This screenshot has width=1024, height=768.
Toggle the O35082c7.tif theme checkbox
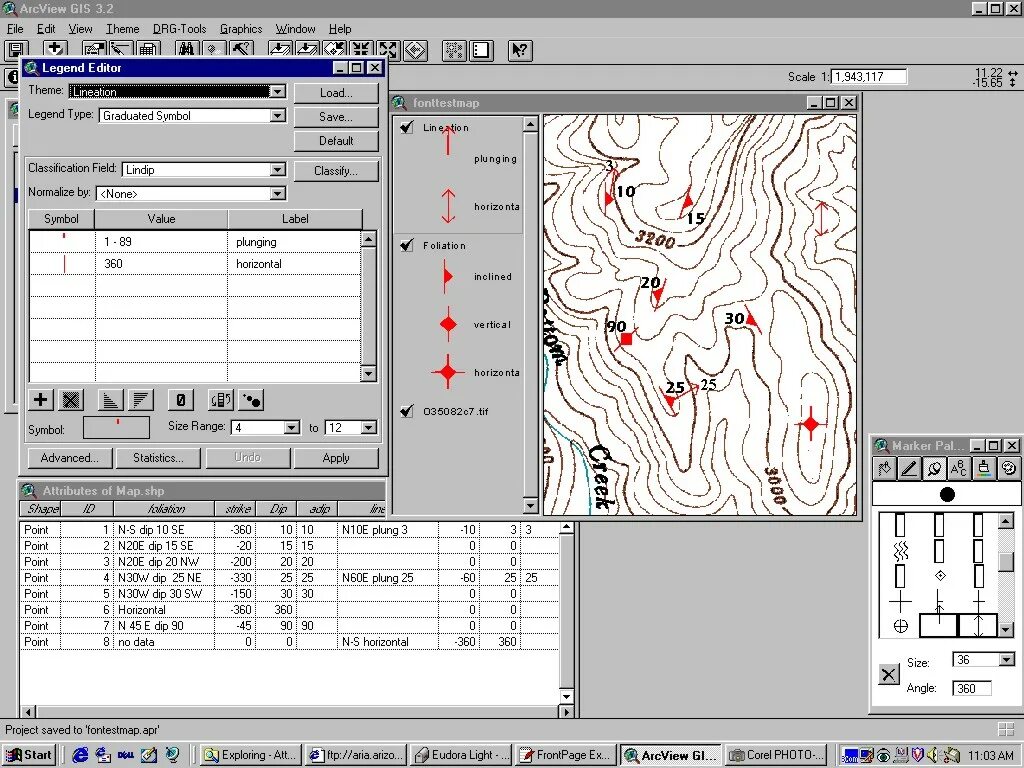click(407, 411)
